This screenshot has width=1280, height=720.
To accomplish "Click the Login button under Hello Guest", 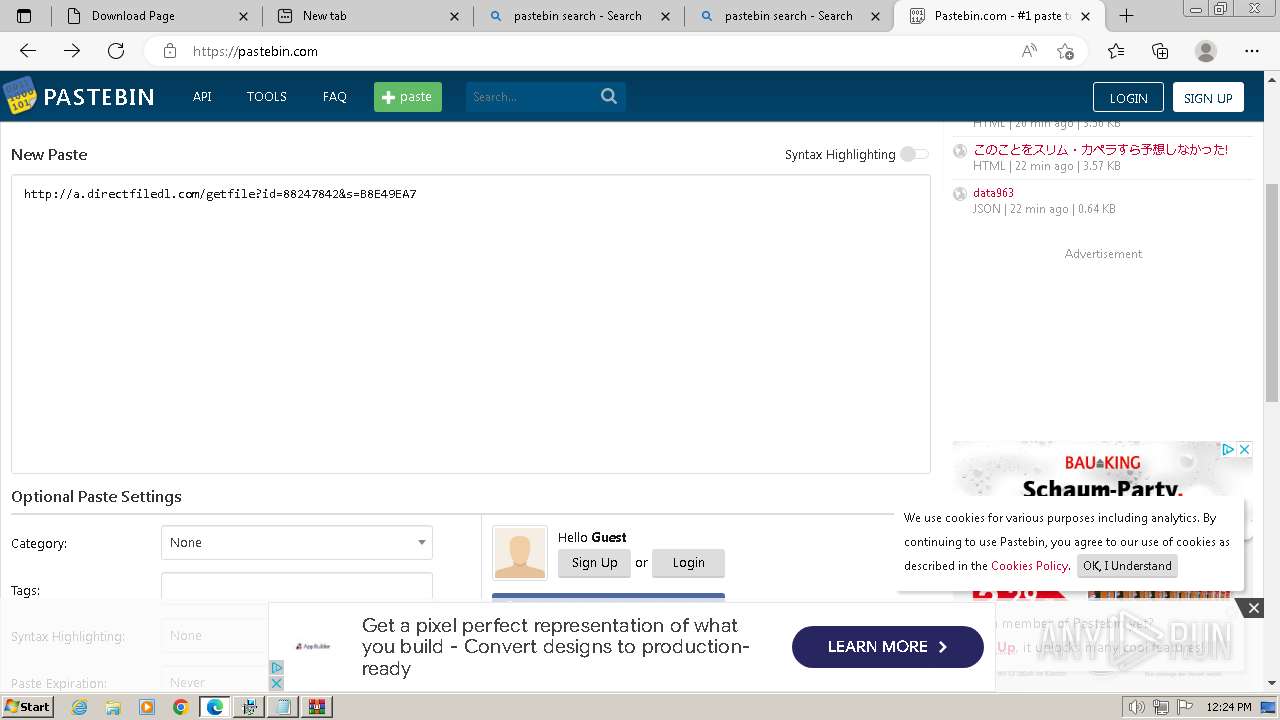I will pos(688,563).
